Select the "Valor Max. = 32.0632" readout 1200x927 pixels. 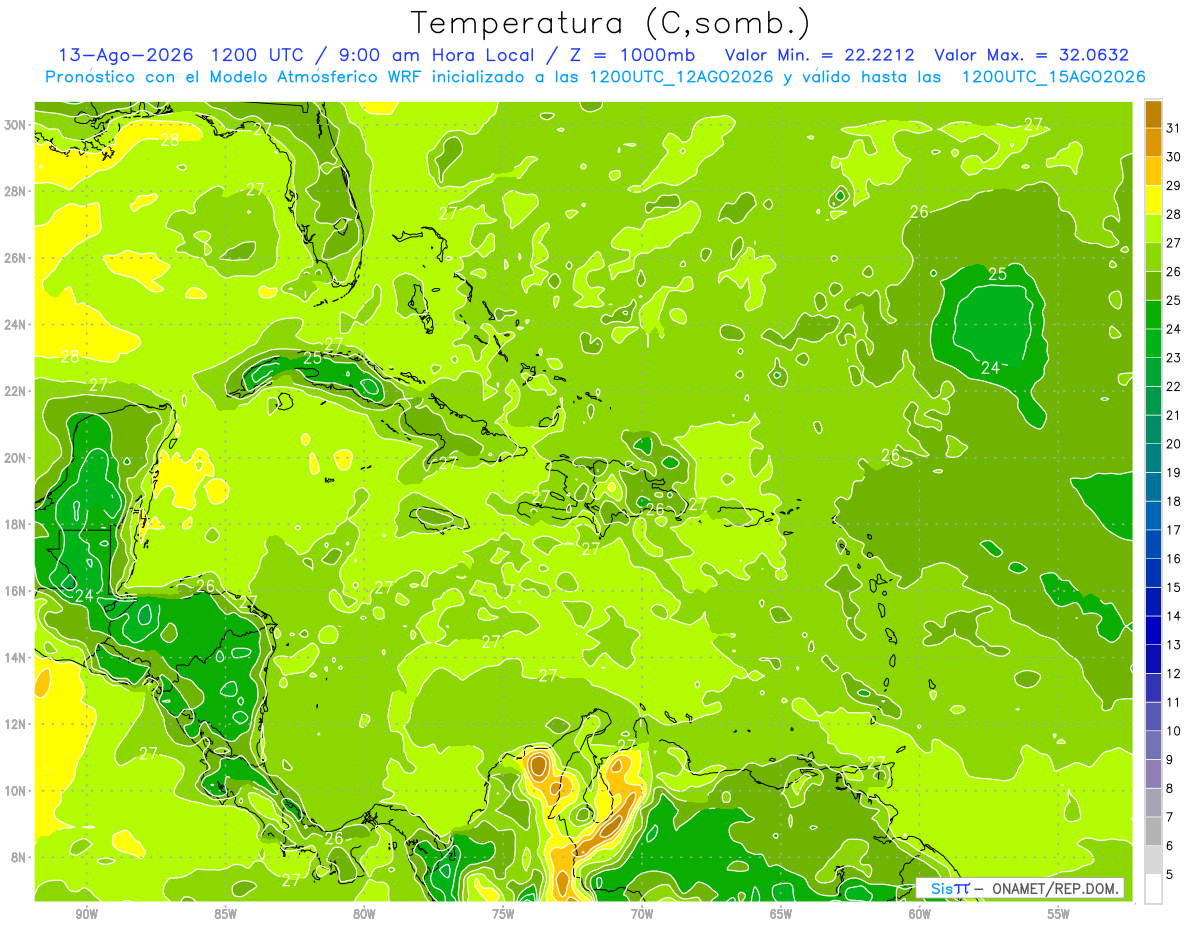tap(1032, 55)
